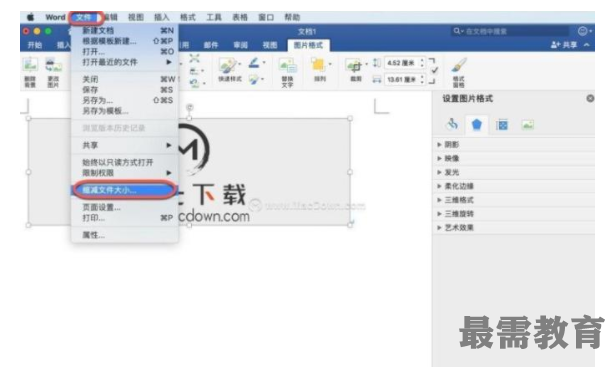Switch to the Home (开始) ribbon tab

35,45
